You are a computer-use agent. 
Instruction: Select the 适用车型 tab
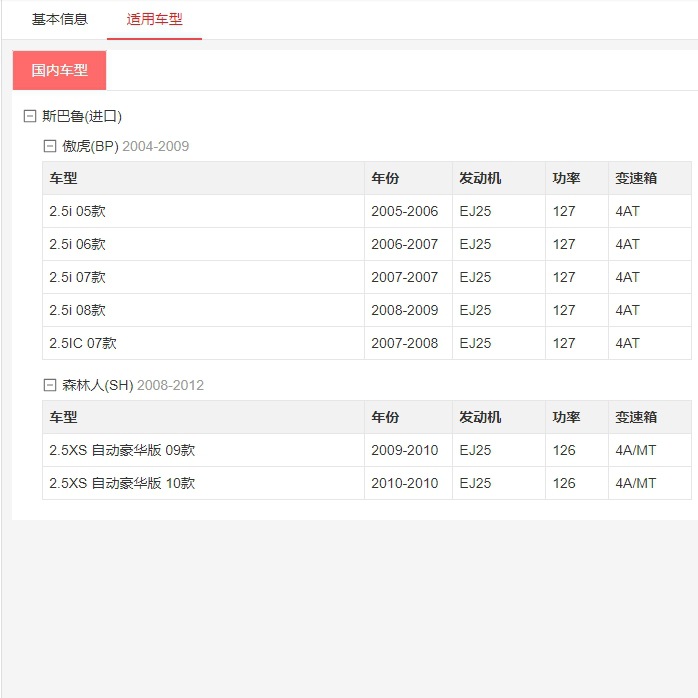tap(154, 20)
